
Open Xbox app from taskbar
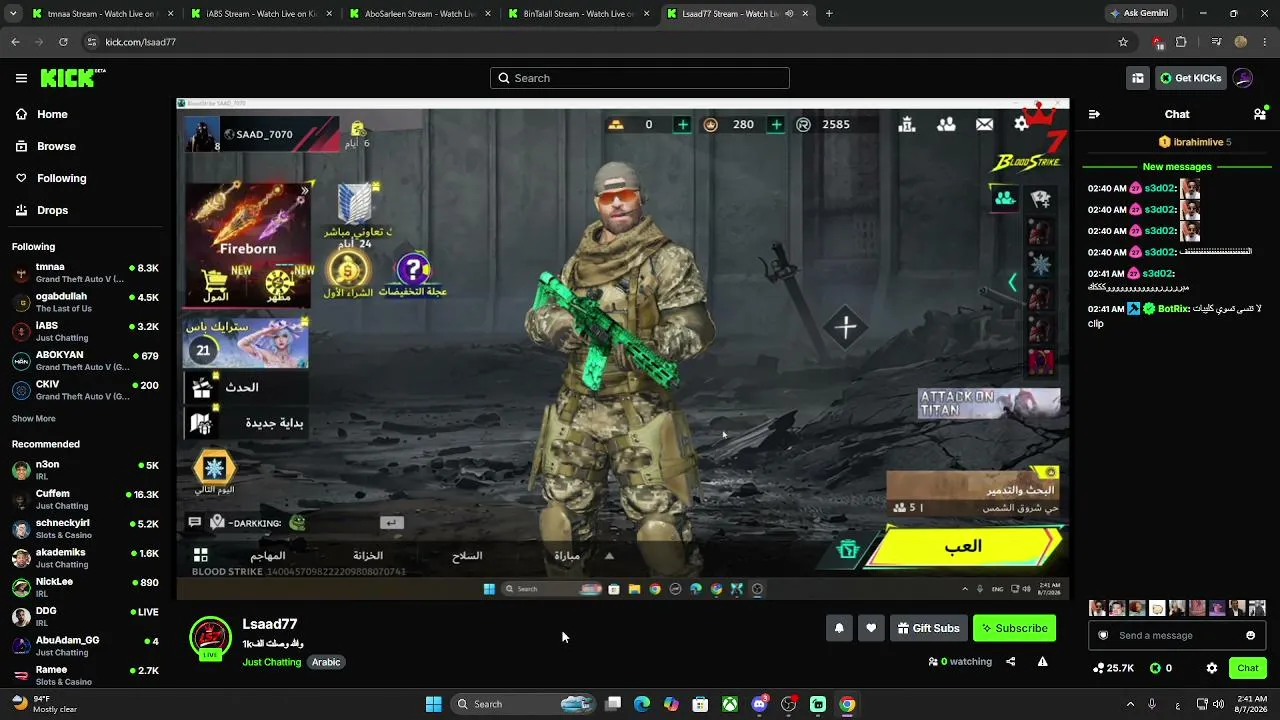731,704
